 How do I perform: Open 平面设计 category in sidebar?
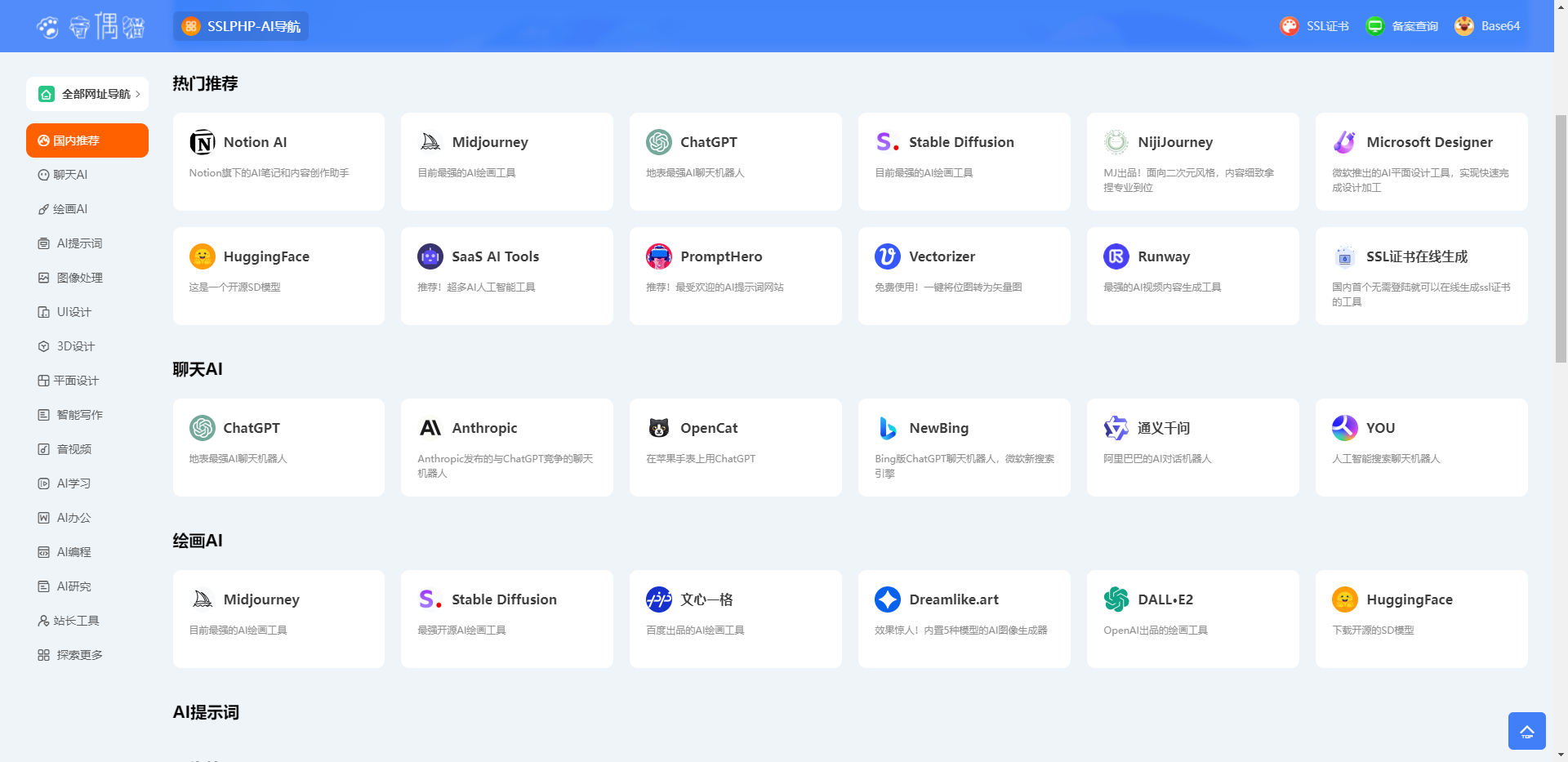point(87,381)
